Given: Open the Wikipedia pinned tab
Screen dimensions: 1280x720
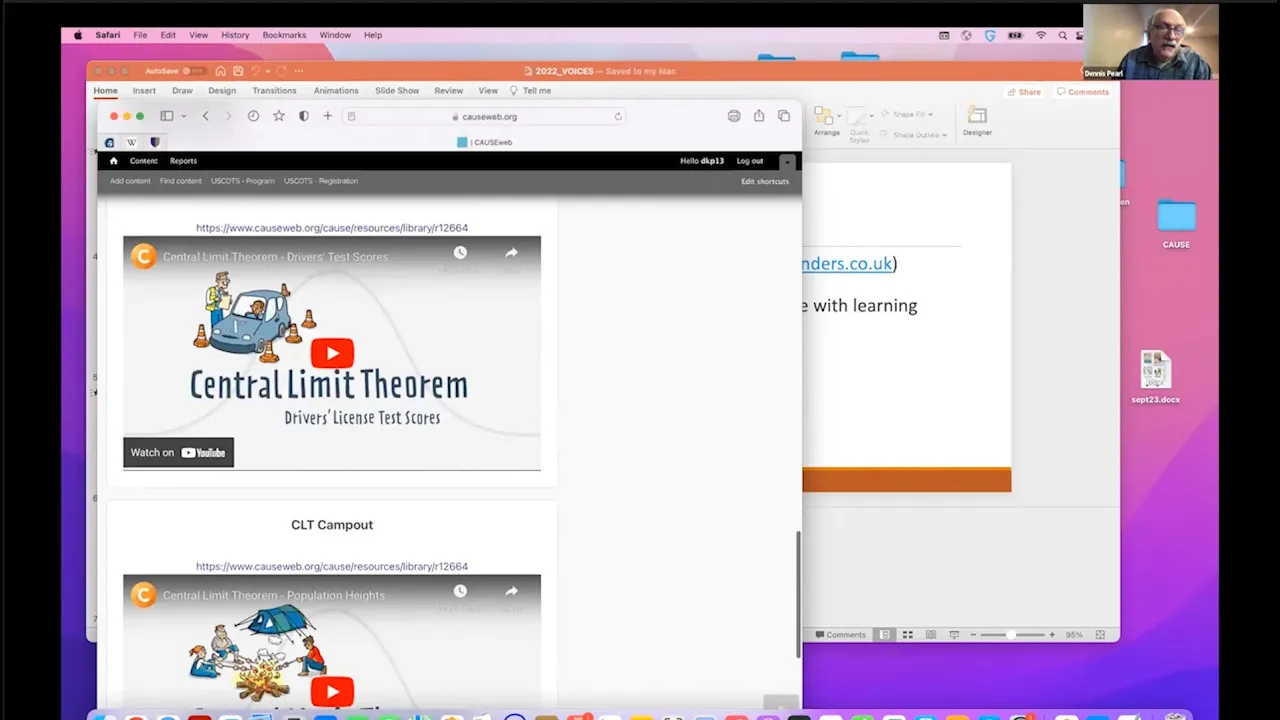Looking at the screenshot, I should click(x=131, y=142).
